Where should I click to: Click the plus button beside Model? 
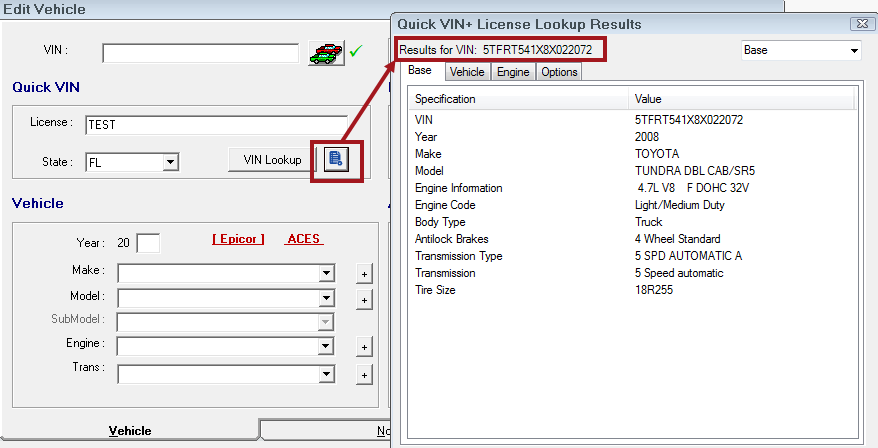[x=364, y=299]
